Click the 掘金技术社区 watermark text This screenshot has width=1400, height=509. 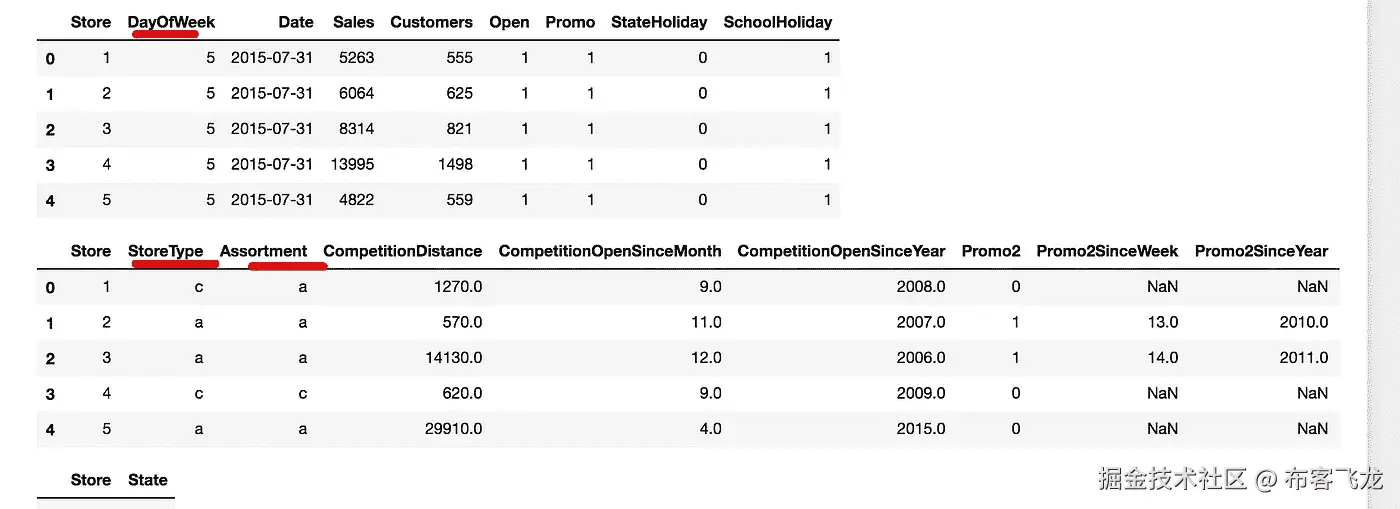[1172, 479]
